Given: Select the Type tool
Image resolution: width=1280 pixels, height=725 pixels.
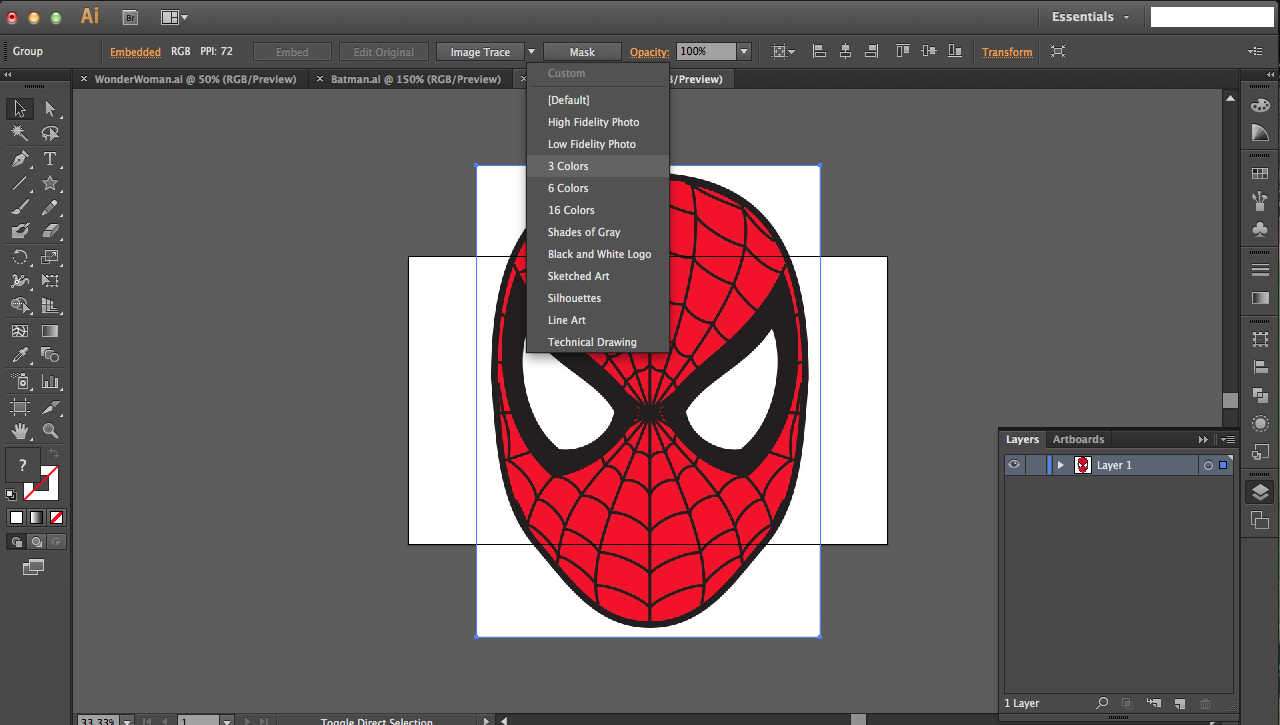Looking at the screenshot, I should [x=50, y=159].
